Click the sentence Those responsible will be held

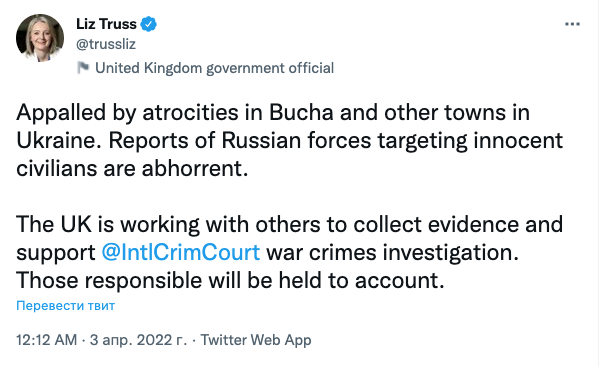click(x=230, y=280)
